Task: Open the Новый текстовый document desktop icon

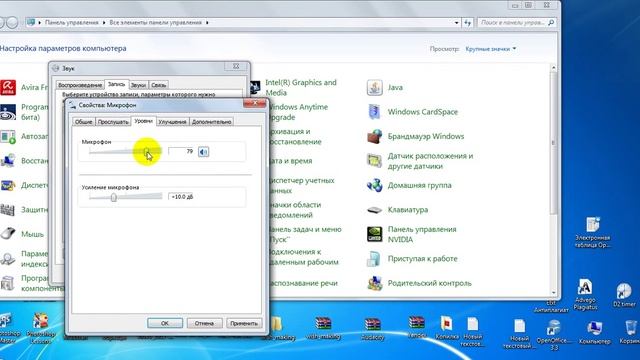Action: [x=519, y=334]
